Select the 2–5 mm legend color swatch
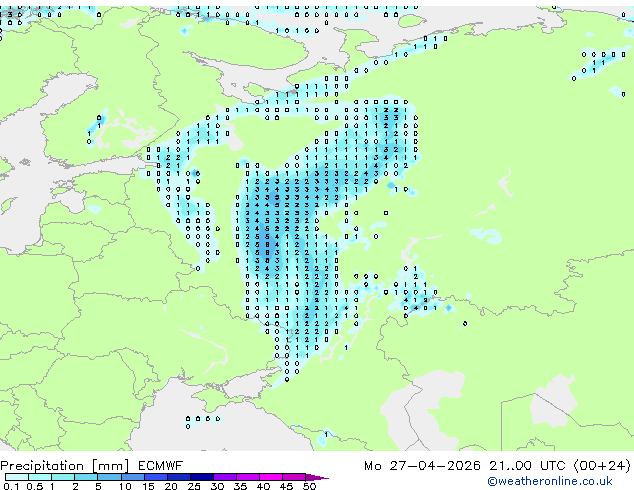 [86, 477]
